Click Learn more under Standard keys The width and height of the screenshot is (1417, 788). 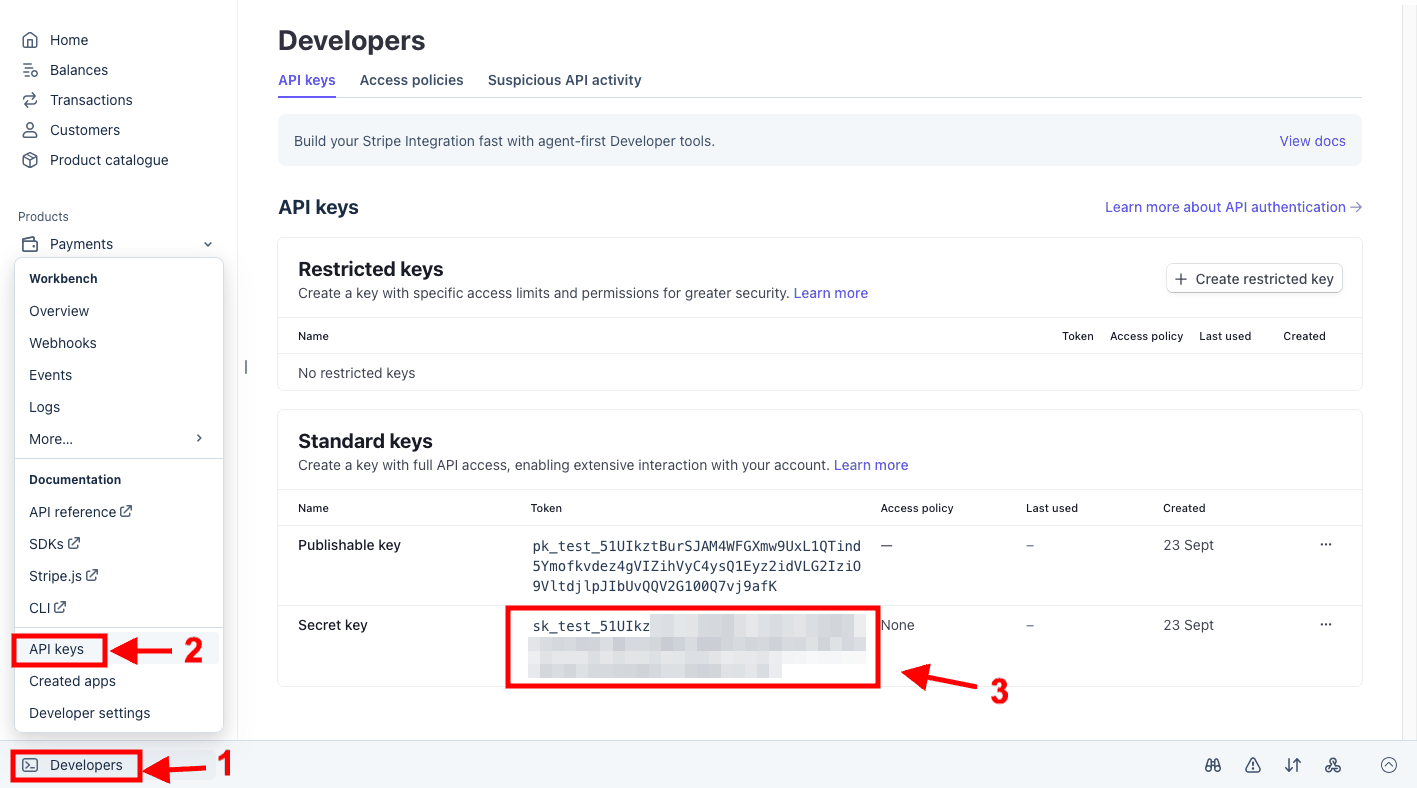pyautogui.click(x=871, y=465)
